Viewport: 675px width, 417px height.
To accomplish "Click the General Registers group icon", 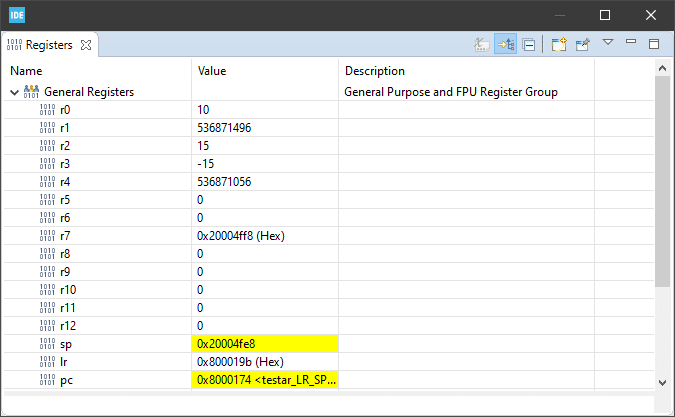I will point(31,91).
